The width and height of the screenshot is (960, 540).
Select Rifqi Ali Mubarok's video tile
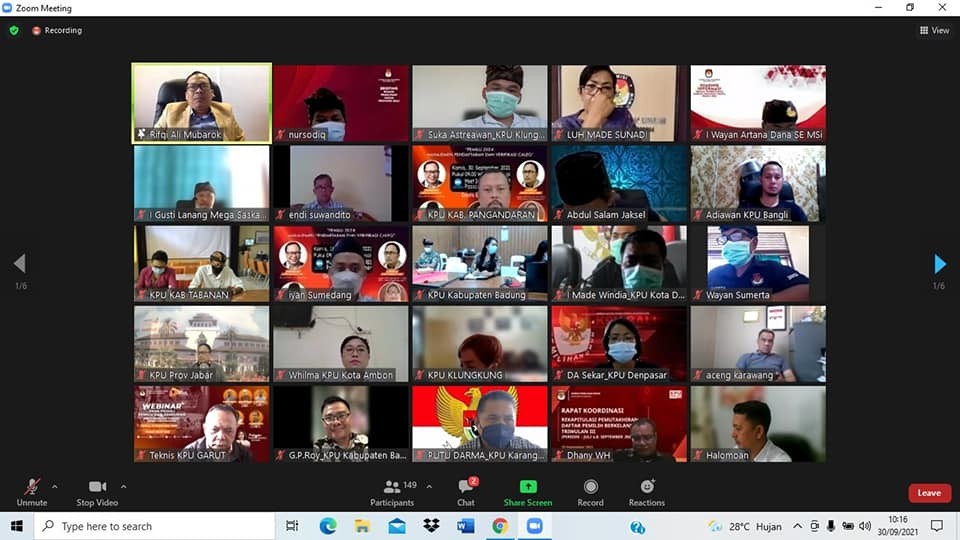[x=202, y=103]
